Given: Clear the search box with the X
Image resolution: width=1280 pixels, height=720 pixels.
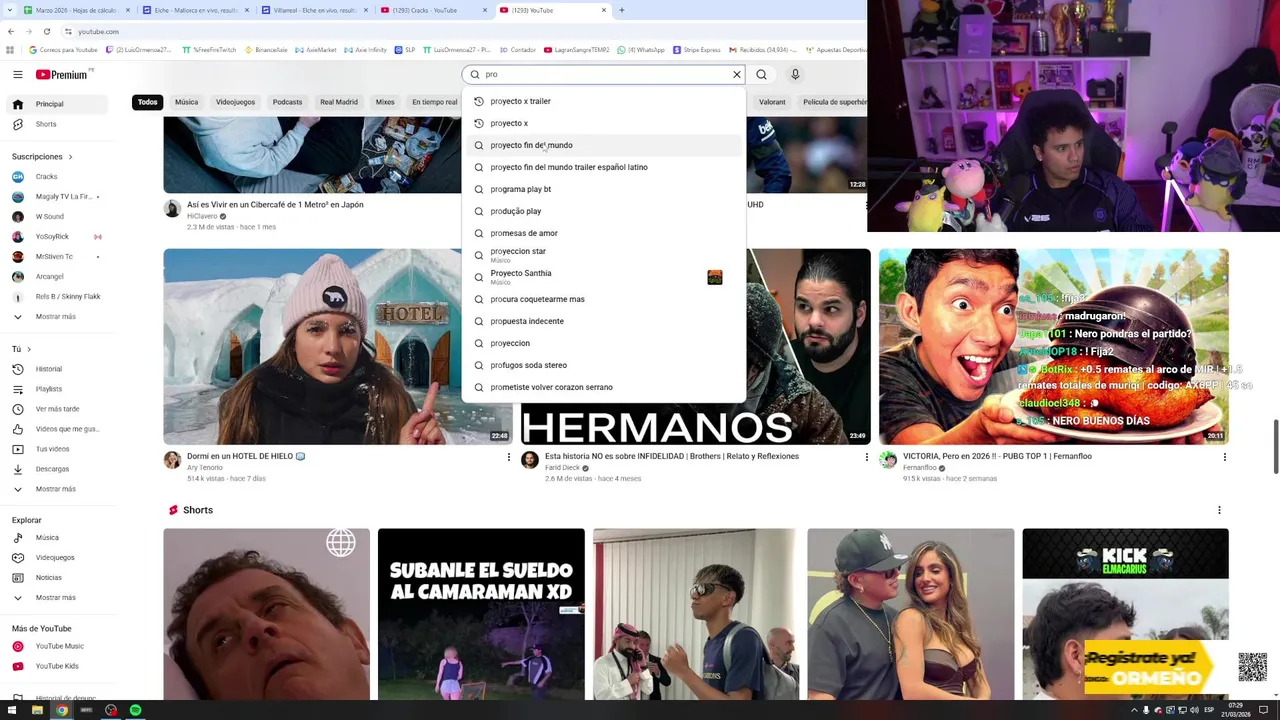Looking at the screenshot, I should [x=737, y=74].
